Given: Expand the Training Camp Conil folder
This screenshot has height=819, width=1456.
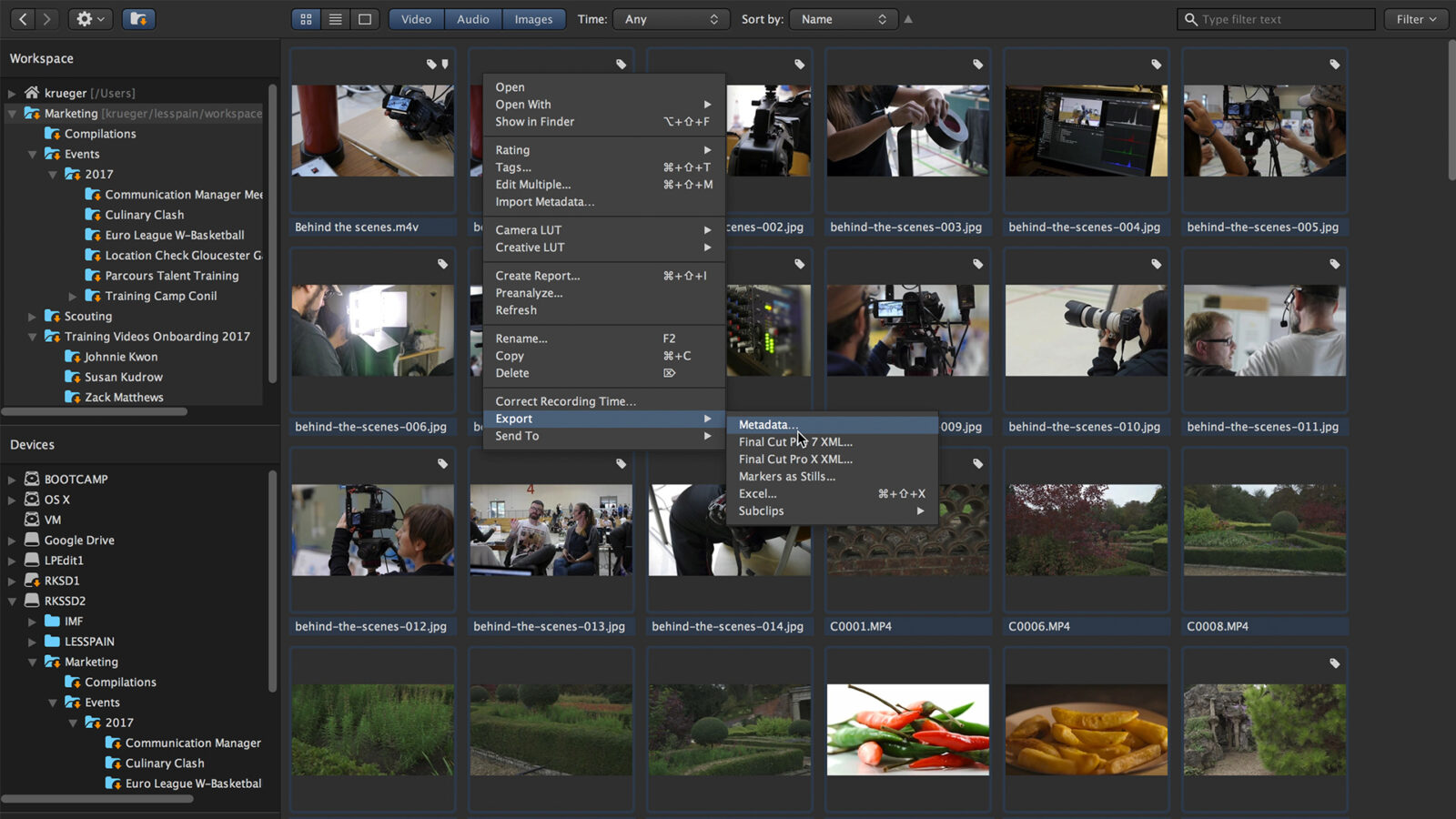Looking at the screenshot, I should coord(73,296).
